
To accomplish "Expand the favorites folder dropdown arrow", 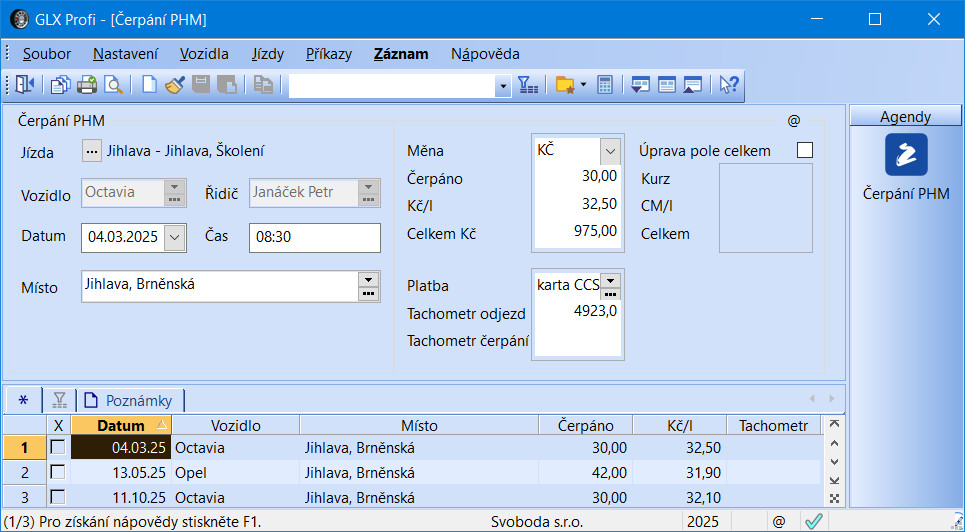I will 583,85.
